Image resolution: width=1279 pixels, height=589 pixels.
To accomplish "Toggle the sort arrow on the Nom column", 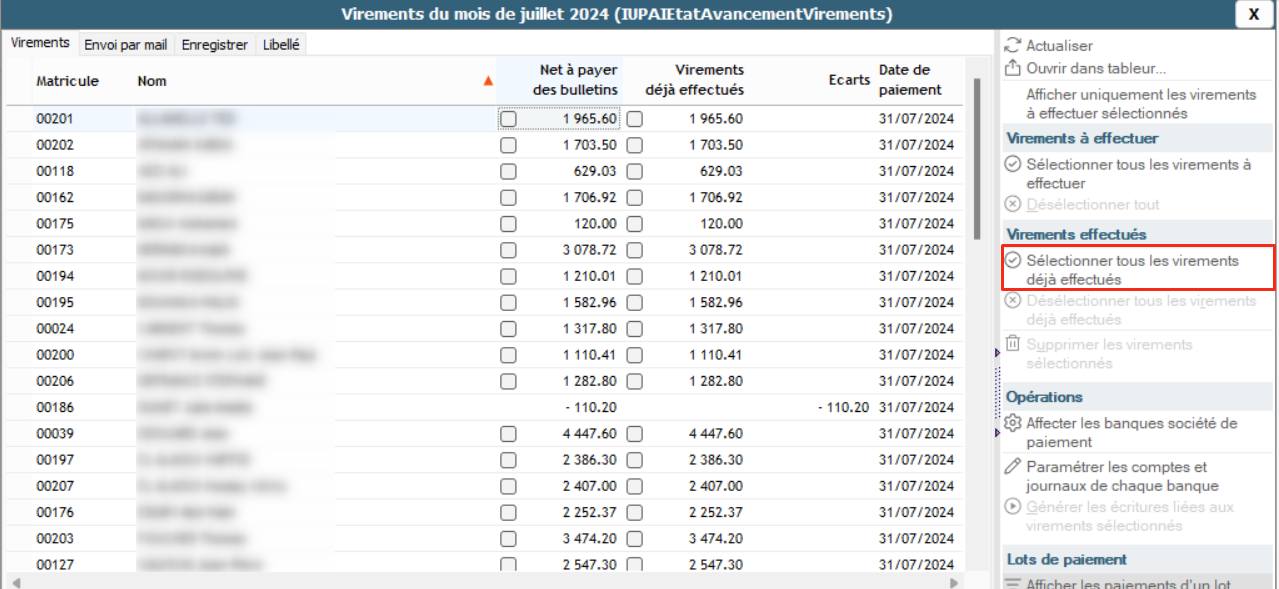I will coord(488,81).
